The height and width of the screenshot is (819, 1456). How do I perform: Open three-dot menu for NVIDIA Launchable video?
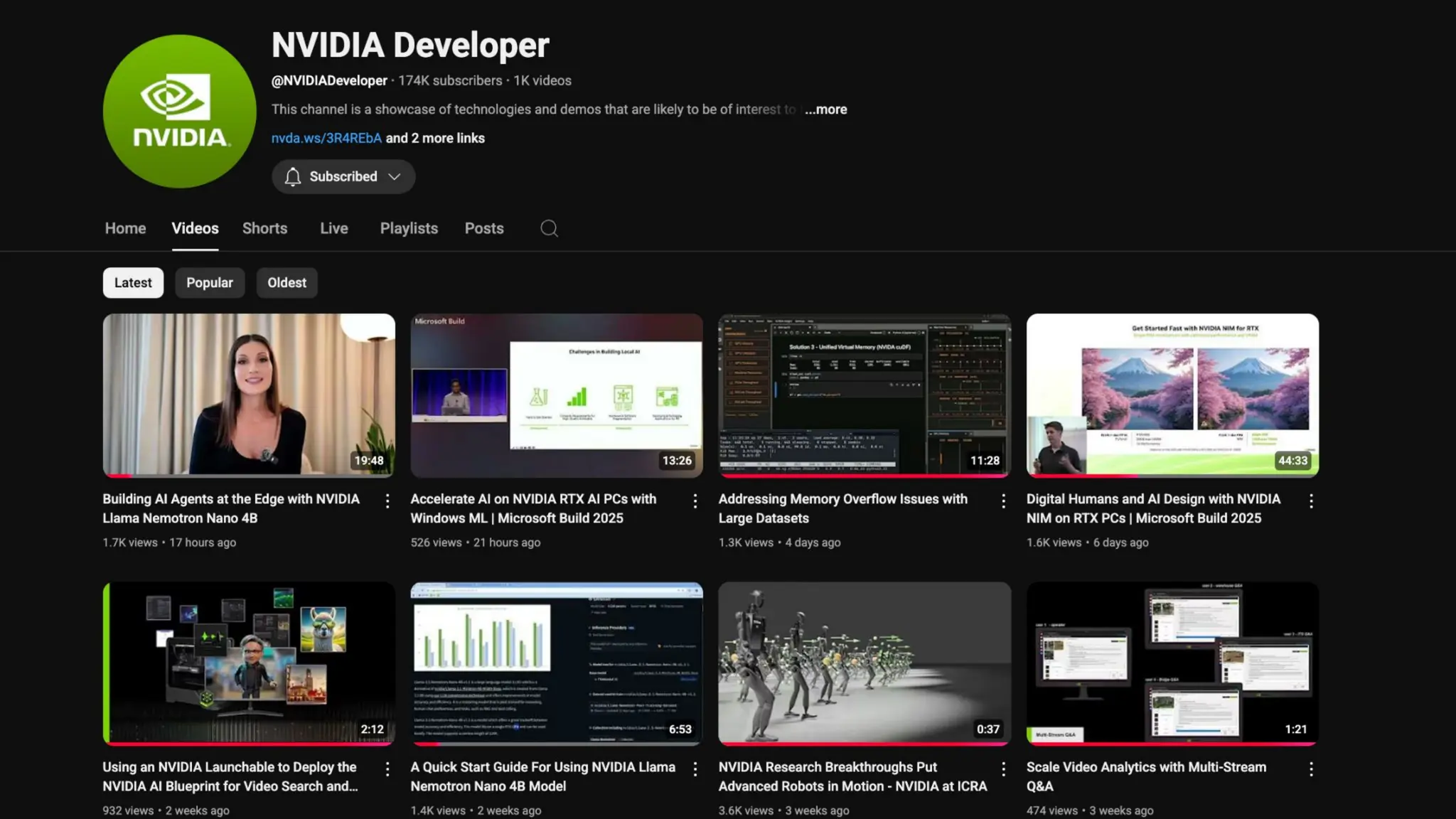coord(387,769)
